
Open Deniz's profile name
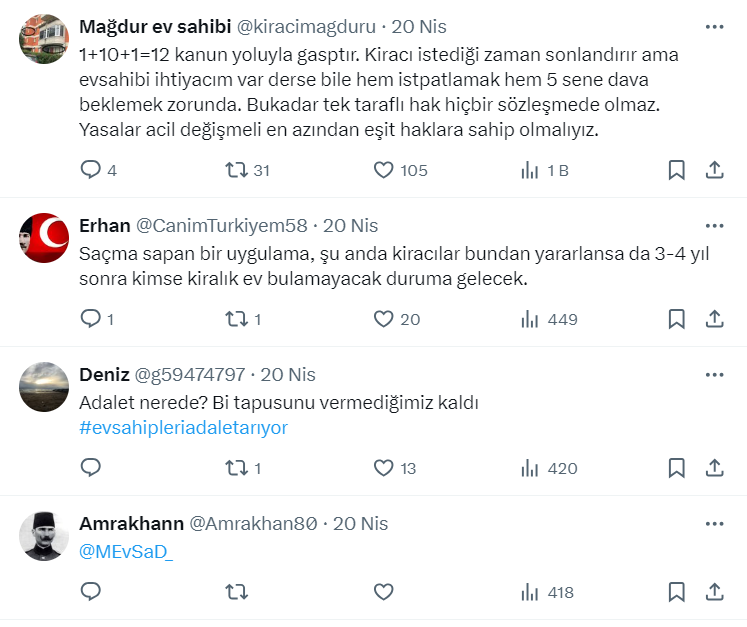coord(104,375)
